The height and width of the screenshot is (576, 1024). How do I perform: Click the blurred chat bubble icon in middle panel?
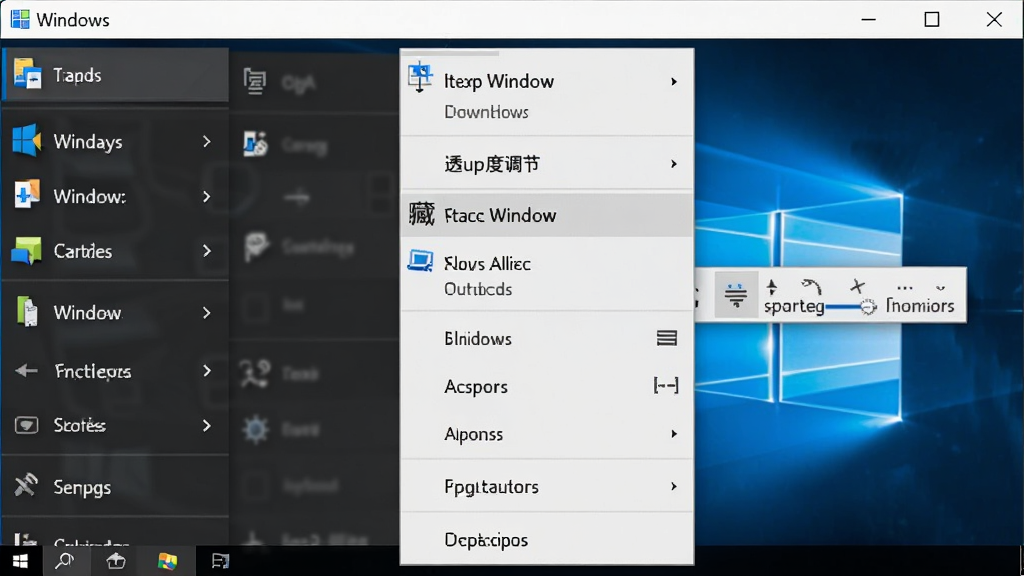click(256, 247)
